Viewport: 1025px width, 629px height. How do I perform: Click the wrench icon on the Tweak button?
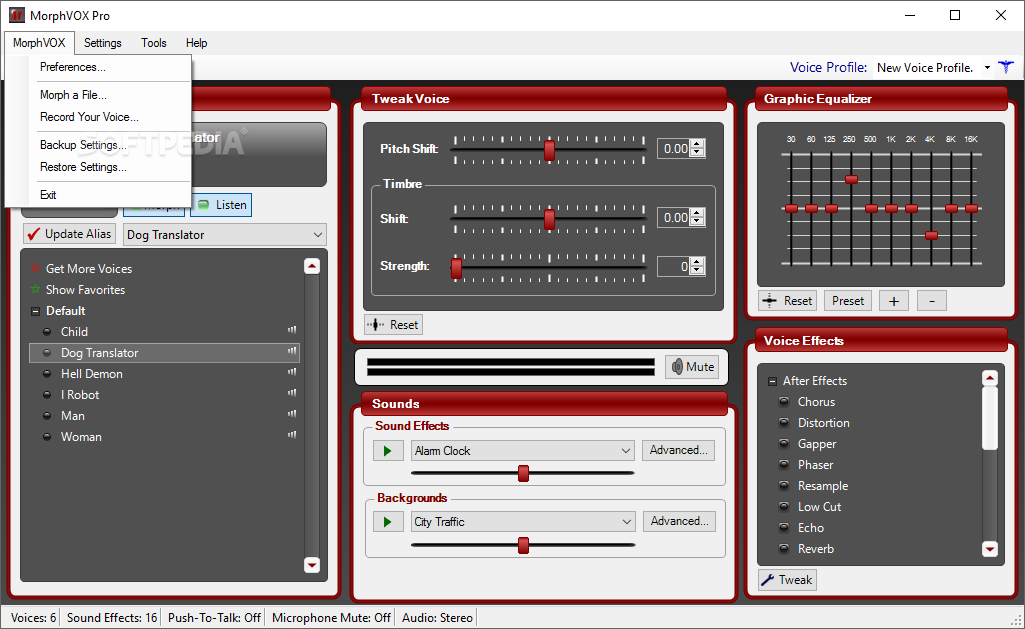click(768, 580)
